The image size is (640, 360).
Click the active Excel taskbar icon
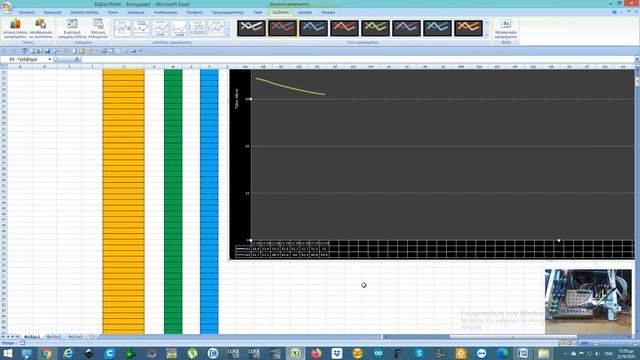pyautogui.click(x=295, y=353)
